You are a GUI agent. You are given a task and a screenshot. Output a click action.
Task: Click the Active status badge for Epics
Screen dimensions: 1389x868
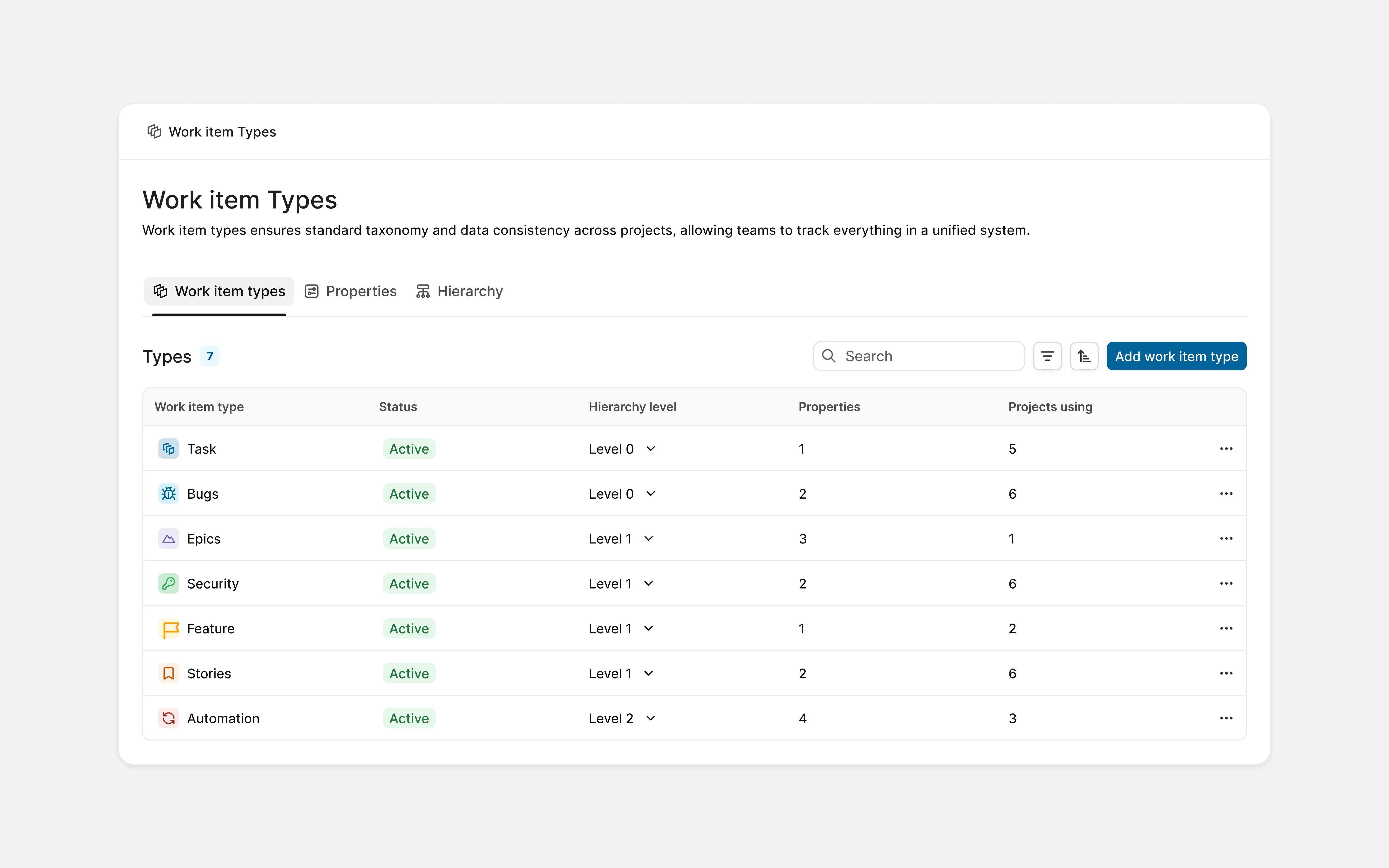click(x=409, y=538)
